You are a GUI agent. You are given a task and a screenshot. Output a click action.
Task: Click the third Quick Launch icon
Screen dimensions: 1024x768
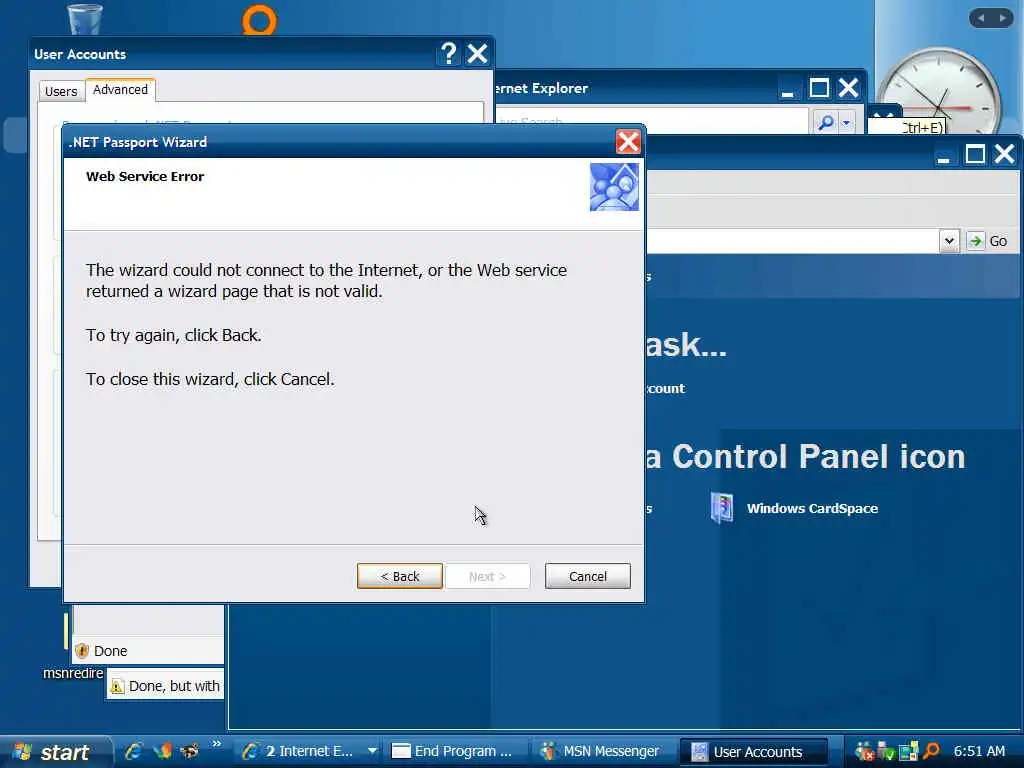click(x=190, y=751)
